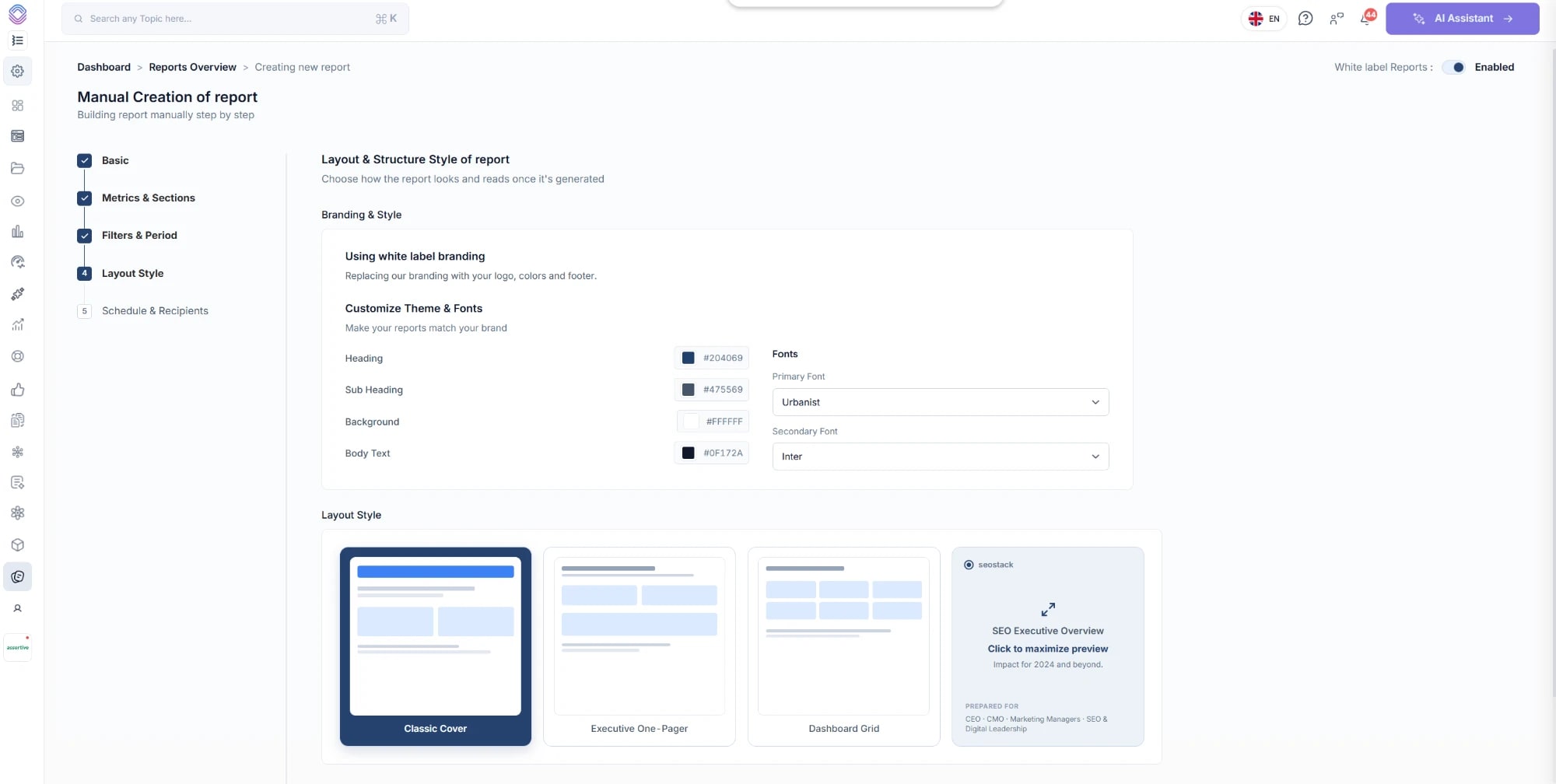
Task: Open the cube icon in sidebar
Action: pyautogui.click(x=17, y=544)
